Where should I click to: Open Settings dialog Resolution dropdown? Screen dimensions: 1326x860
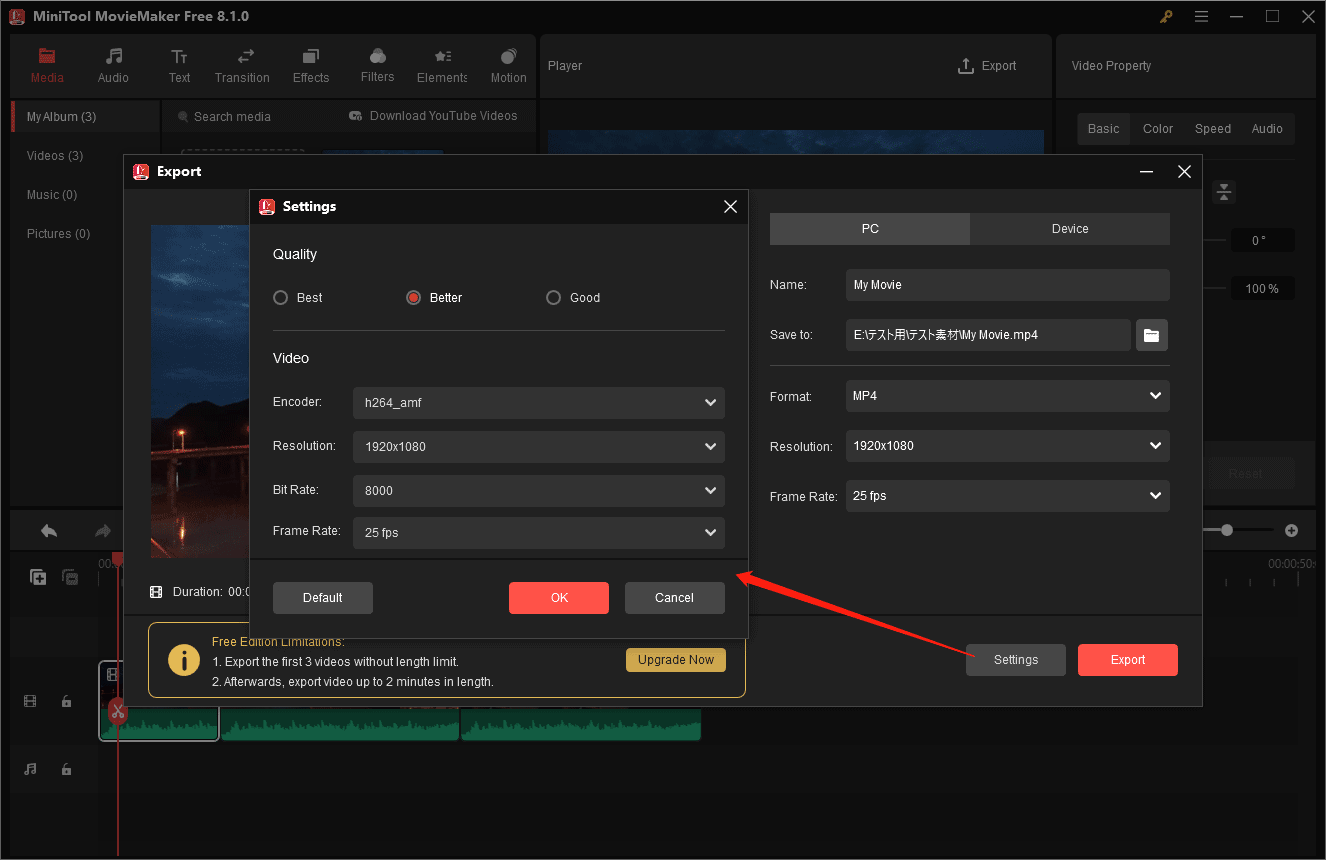coord(539,446)
